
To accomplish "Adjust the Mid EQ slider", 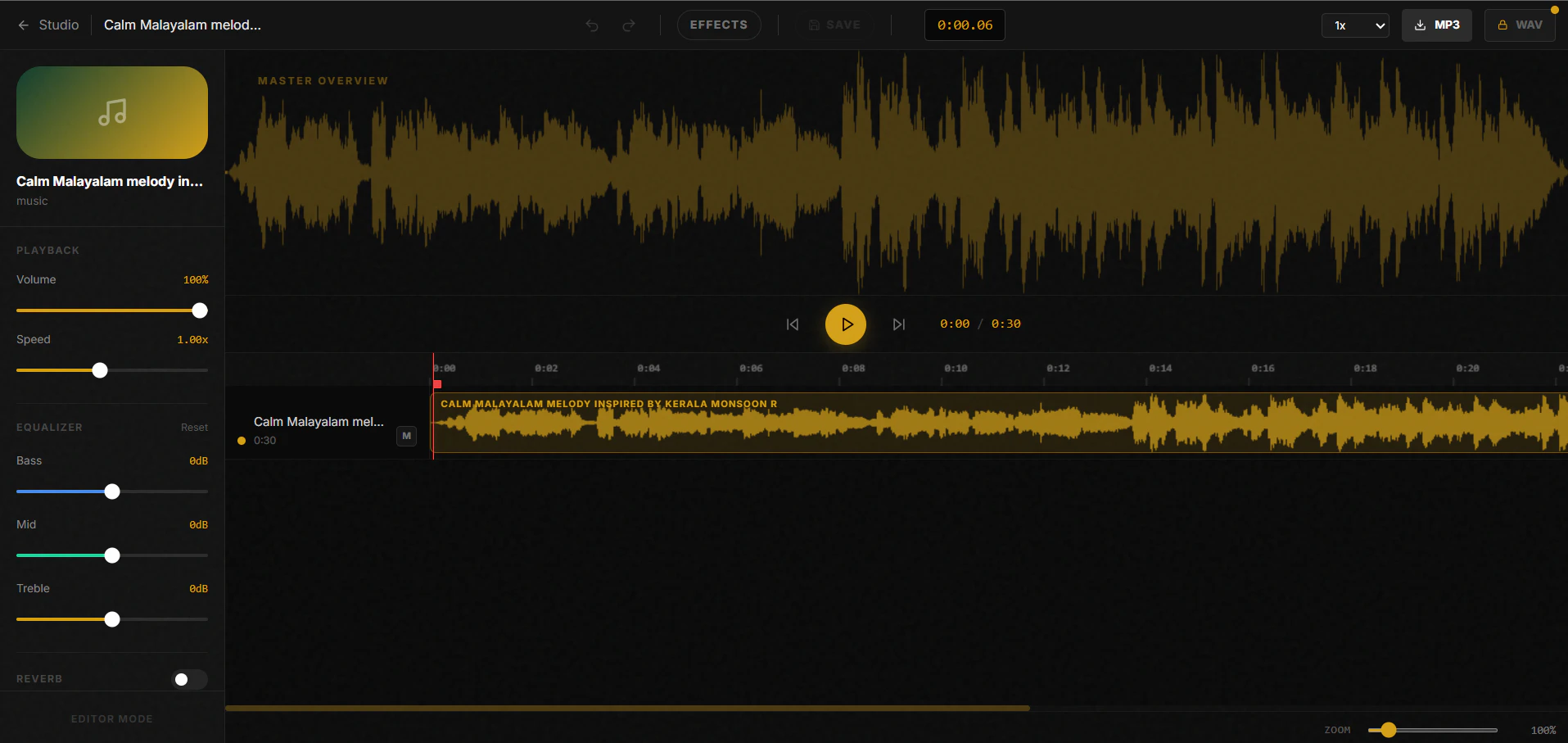I will (112, 555).
